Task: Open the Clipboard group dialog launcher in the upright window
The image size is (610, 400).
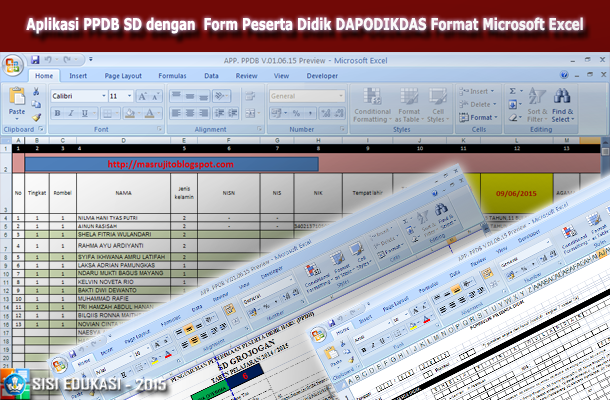Action: pyautogui.click(x=41, y=129)
